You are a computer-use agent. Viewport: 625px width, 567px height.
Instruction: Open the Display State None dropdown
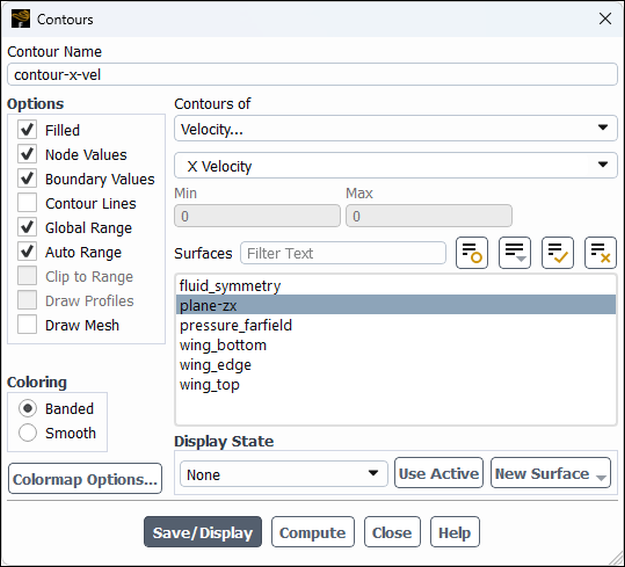coord(284,474)
